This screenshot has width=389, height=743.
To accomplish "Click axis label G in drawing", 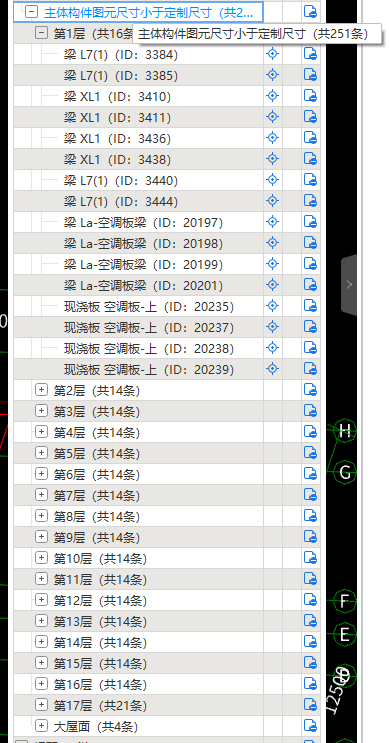I will (345, 471).
